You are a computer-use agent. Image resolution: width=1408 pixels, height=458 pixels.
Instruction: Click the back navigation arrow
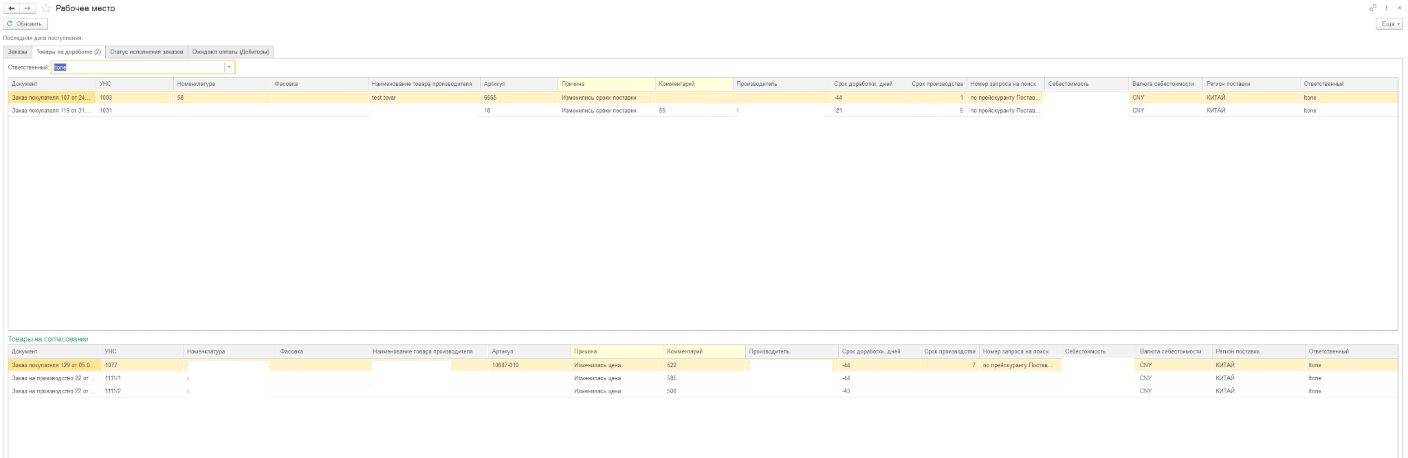[x=12, y=8]
